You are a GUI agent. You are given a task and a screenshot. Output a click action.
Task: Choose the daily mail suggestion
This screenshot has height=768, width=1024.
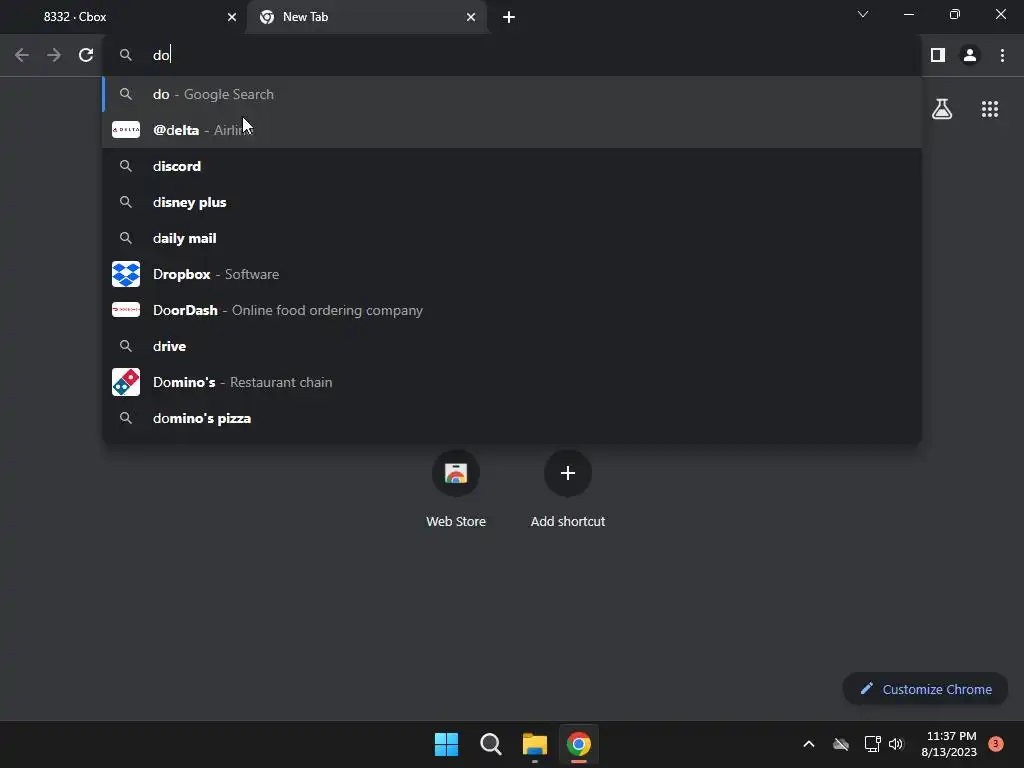512,238
